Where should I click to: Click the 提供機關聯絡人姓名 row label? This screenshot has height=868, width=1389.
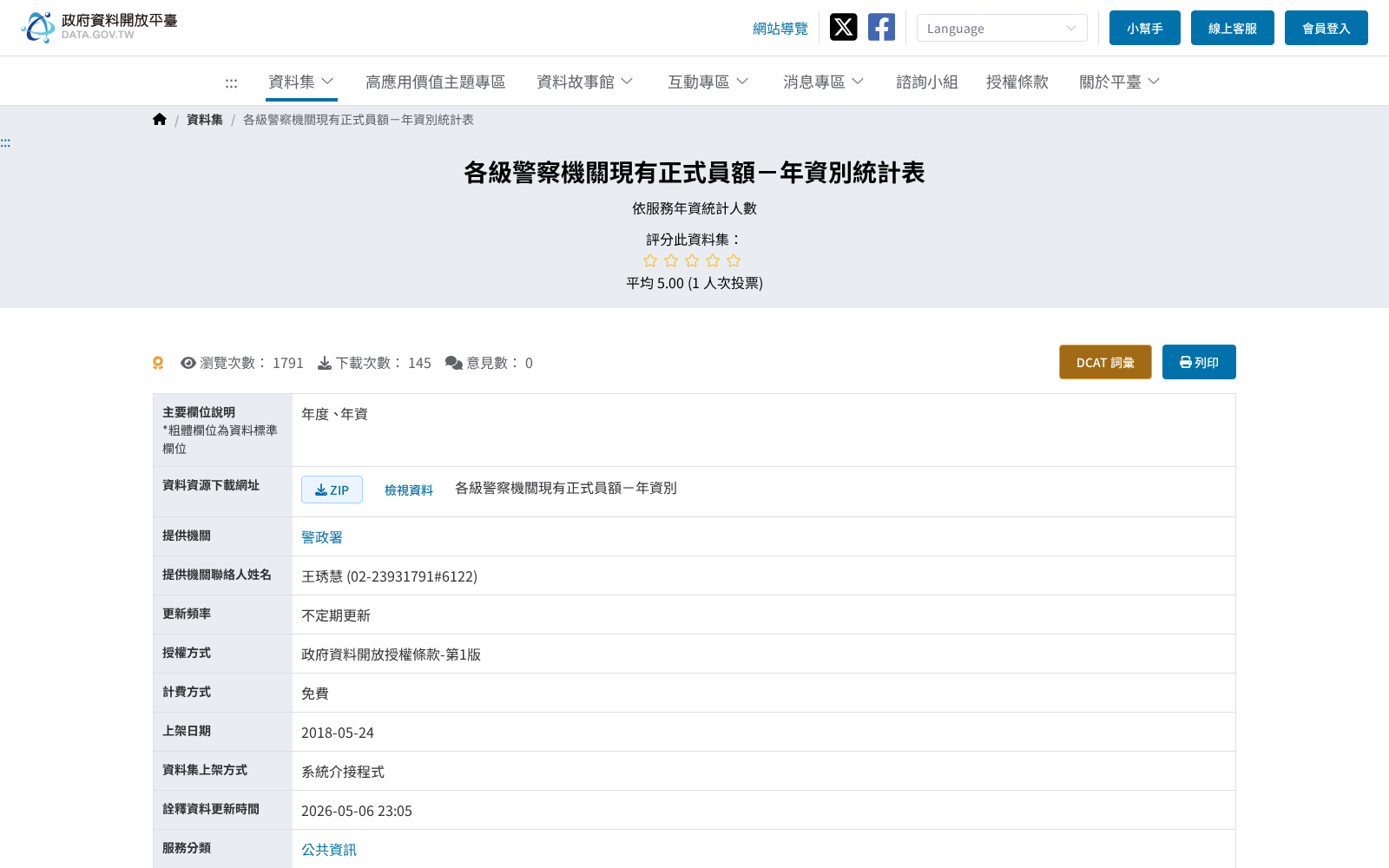[x=217, y=575]
